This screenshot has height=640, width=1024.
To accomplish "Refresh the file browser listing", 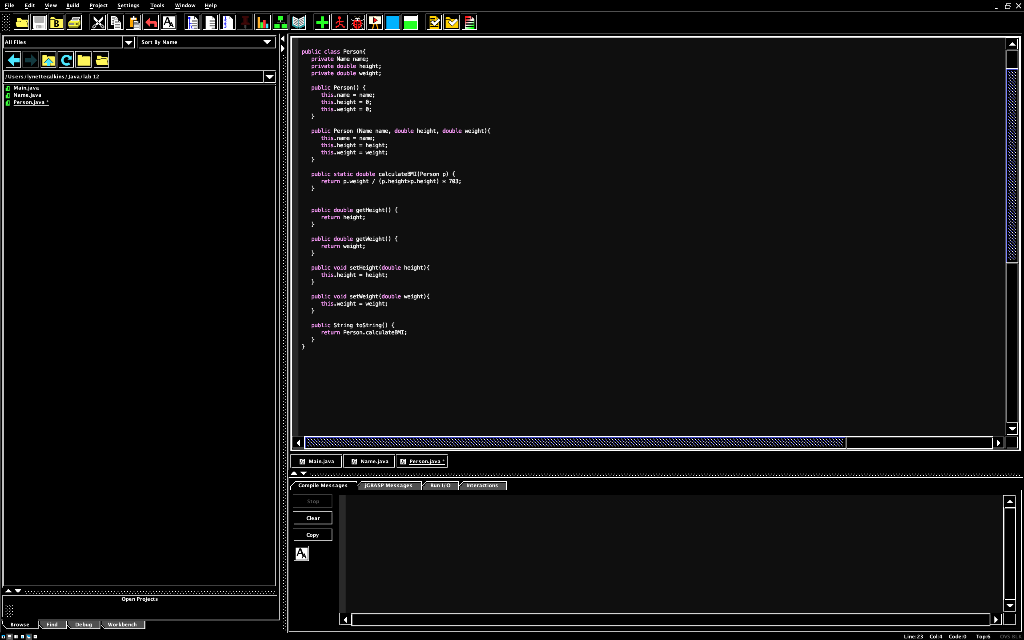I will 66,60.
